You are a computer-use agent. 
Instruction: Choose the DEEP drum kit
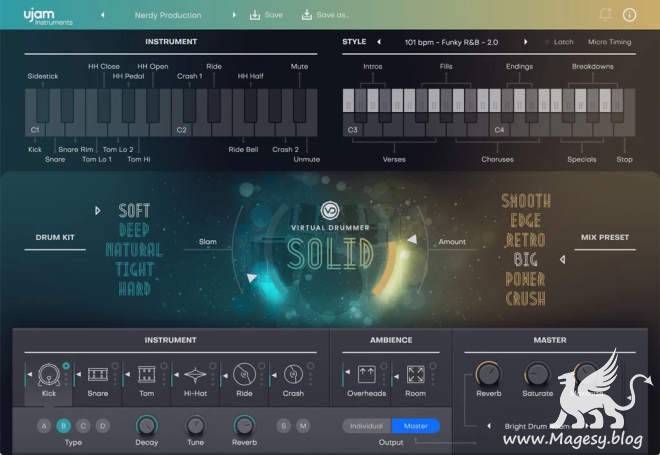click(x=134, y=230)
